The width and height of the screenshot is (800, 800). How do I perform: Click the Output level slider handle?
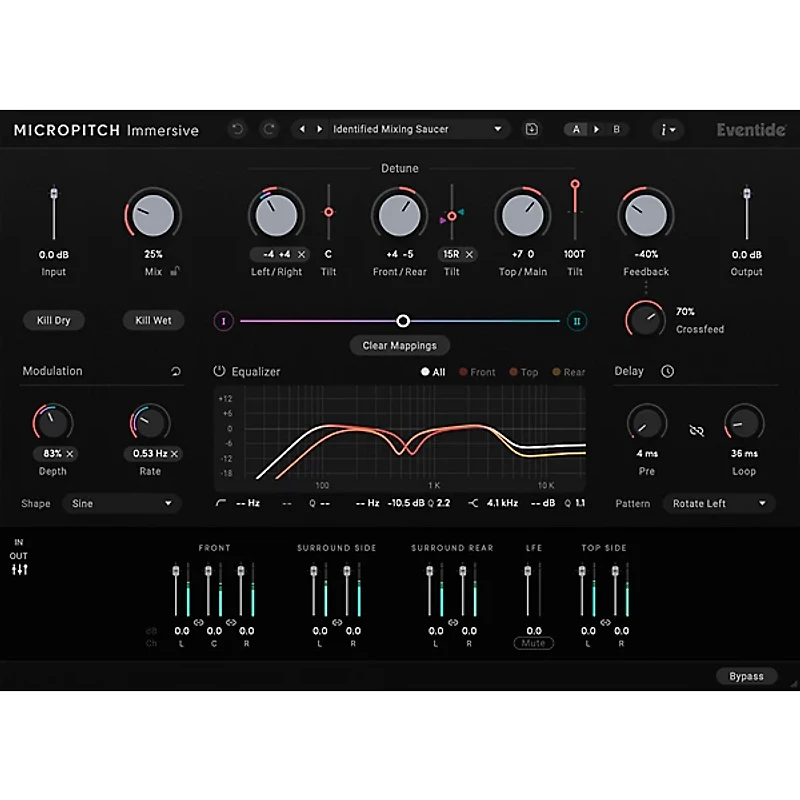[x=746, y=193]
